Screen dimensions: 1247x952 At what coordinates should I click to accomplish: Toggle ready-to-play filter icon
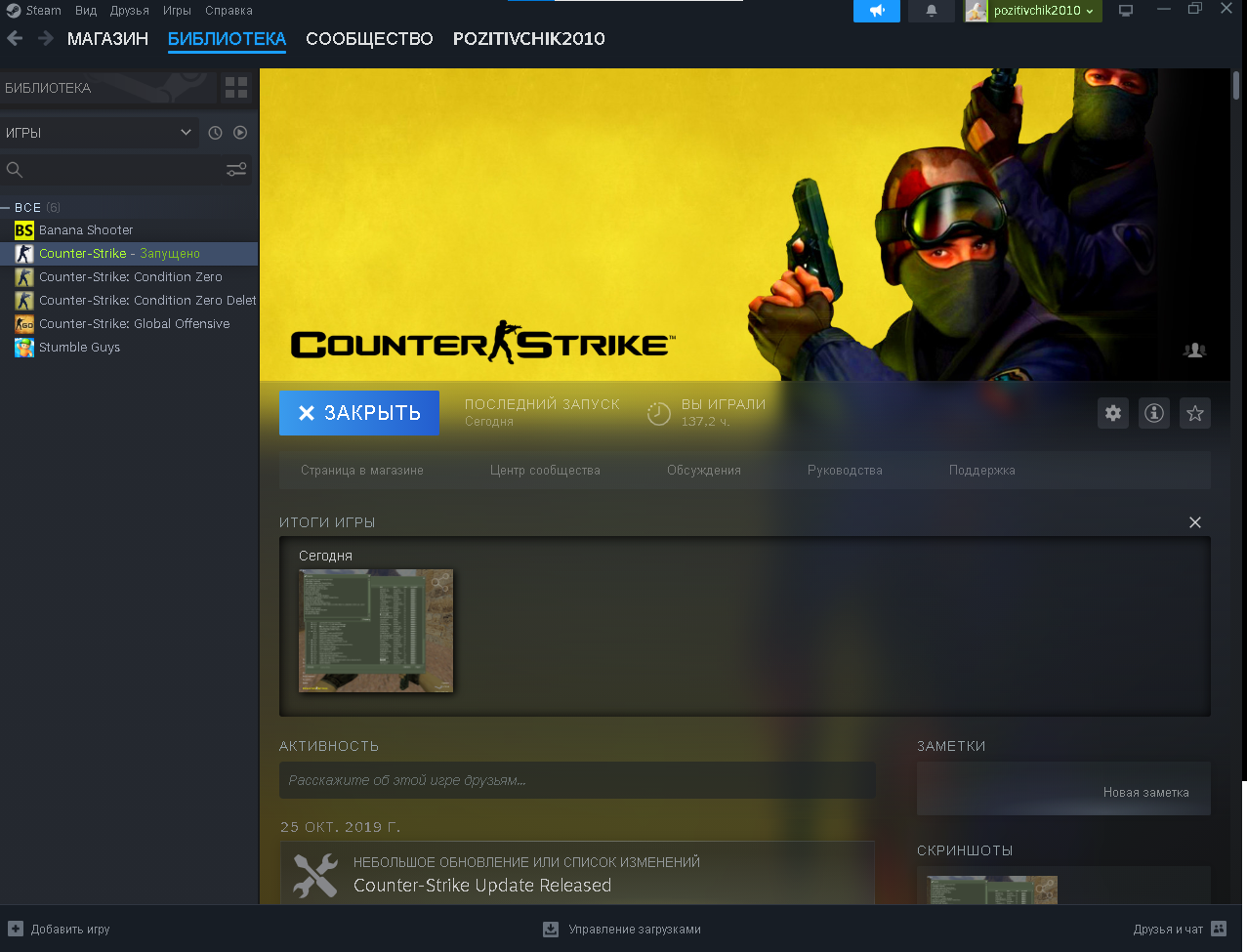coord(240,133)
